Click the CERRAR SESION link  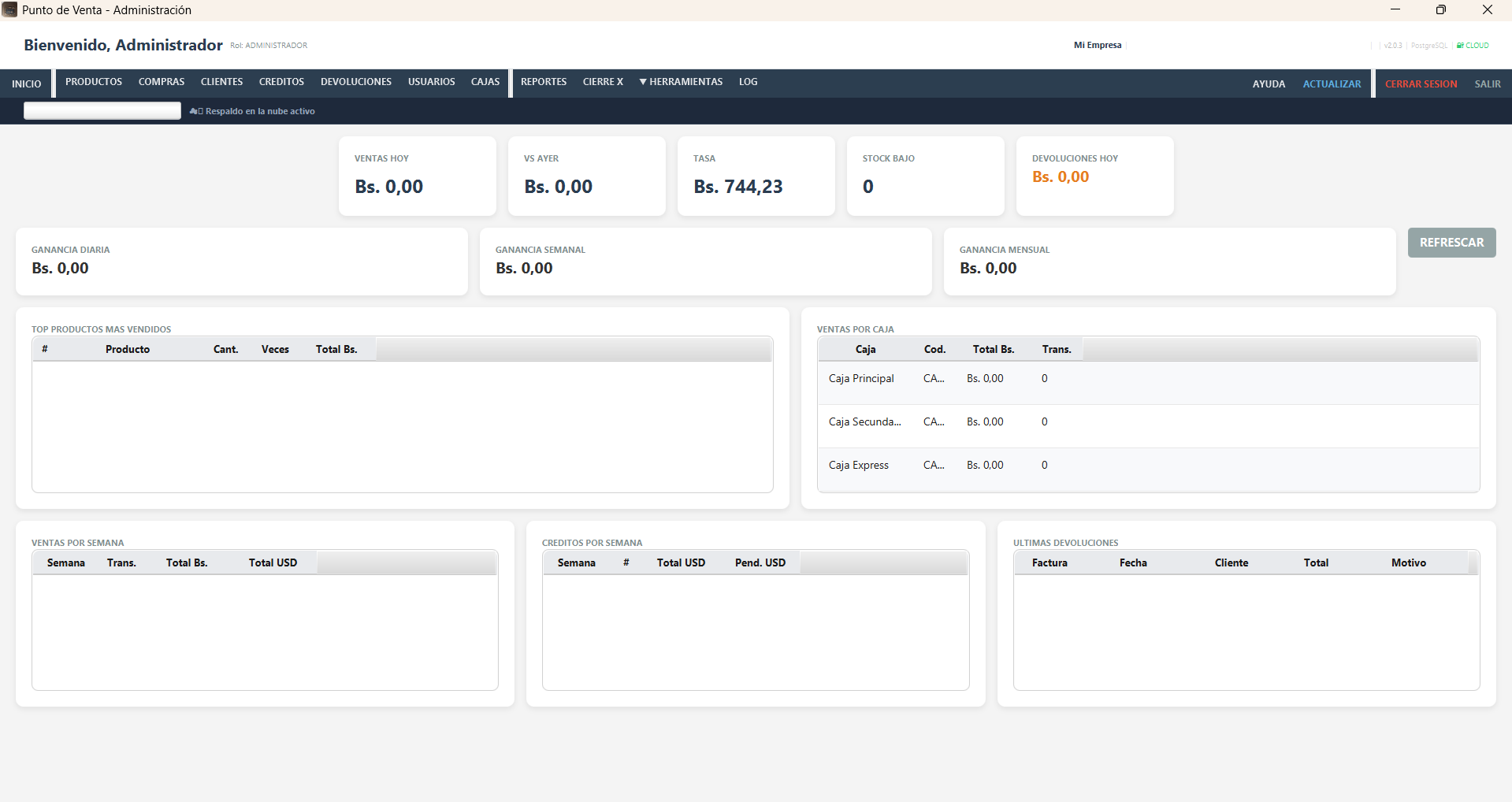pyautogui.click(x=1421, y=84)
